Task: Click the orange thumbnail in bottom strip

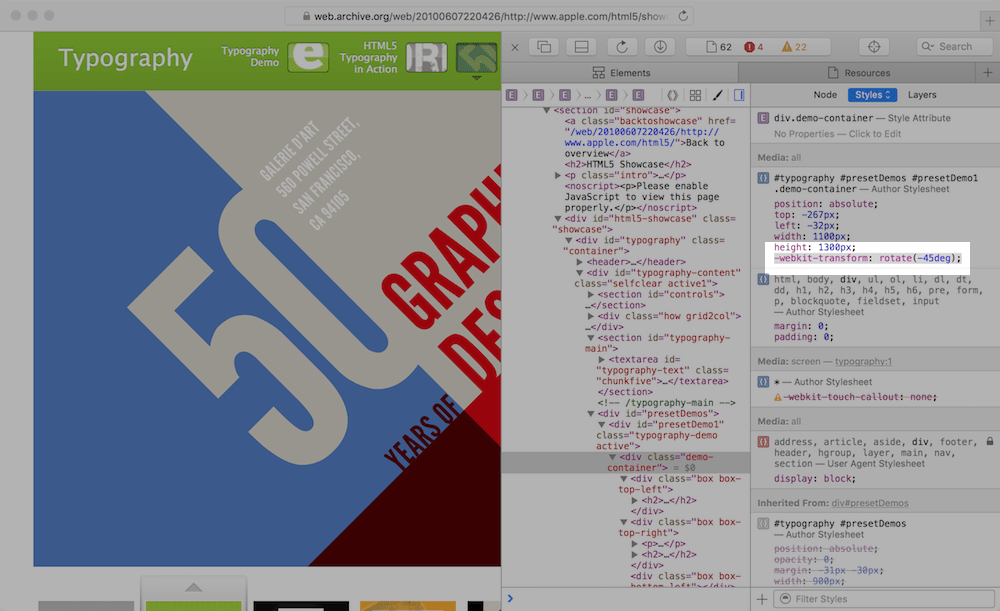Action: [x=408, y=606]
